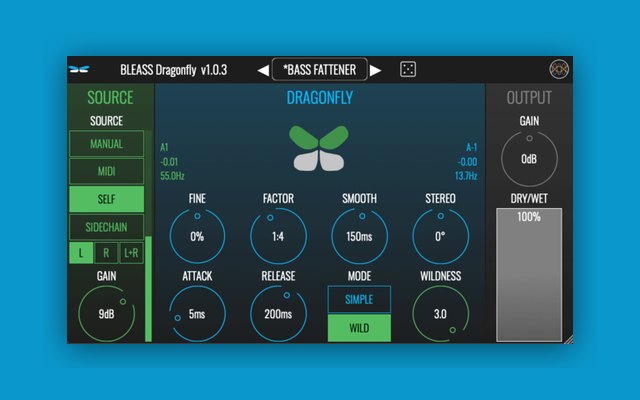The width and height of the screenshot is (640, 400).
Task: Go to previous preset with left arrow
Action: 263,70
